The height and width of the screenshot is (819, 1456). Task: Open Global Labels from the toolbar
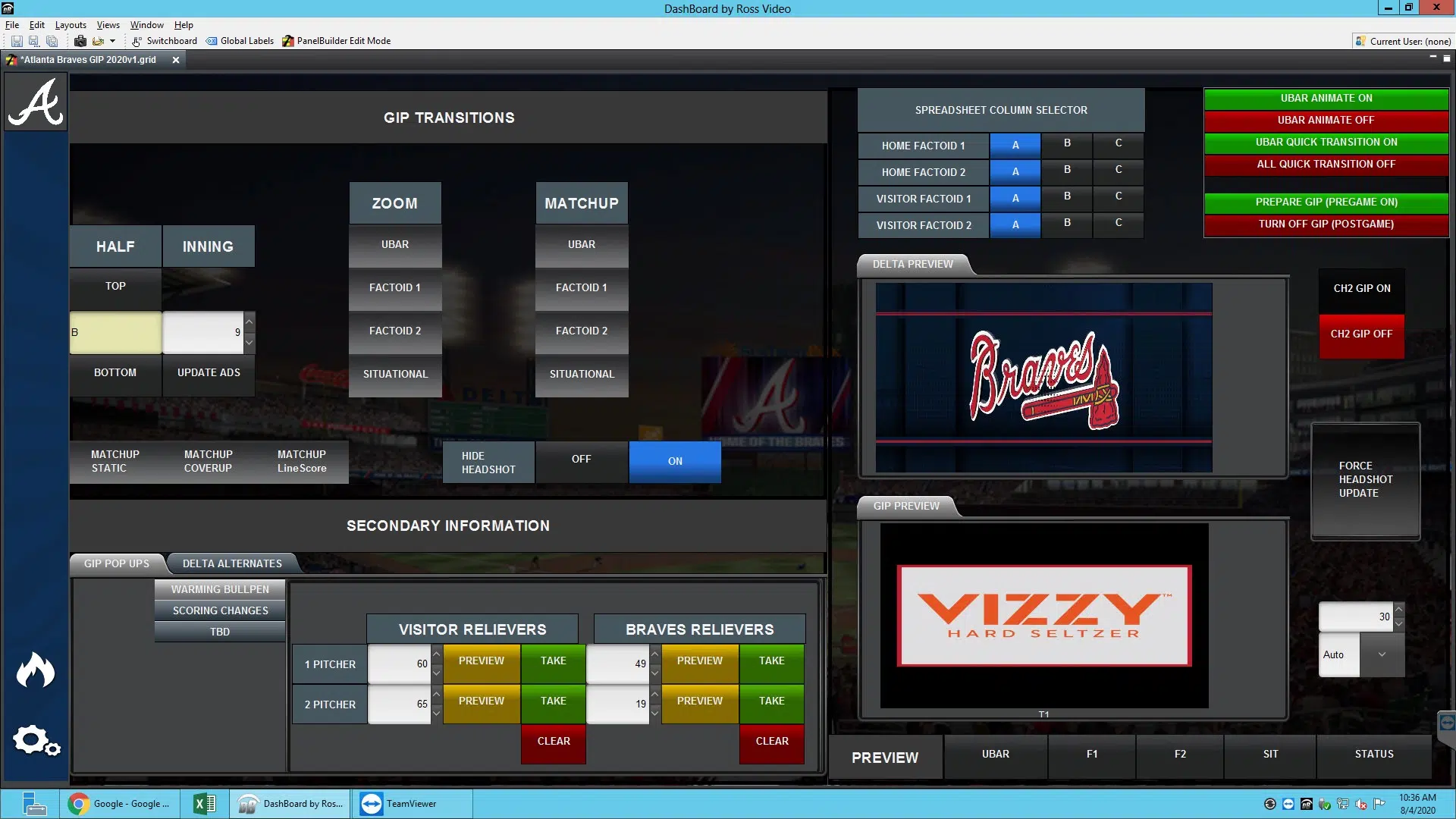point(240,41)
